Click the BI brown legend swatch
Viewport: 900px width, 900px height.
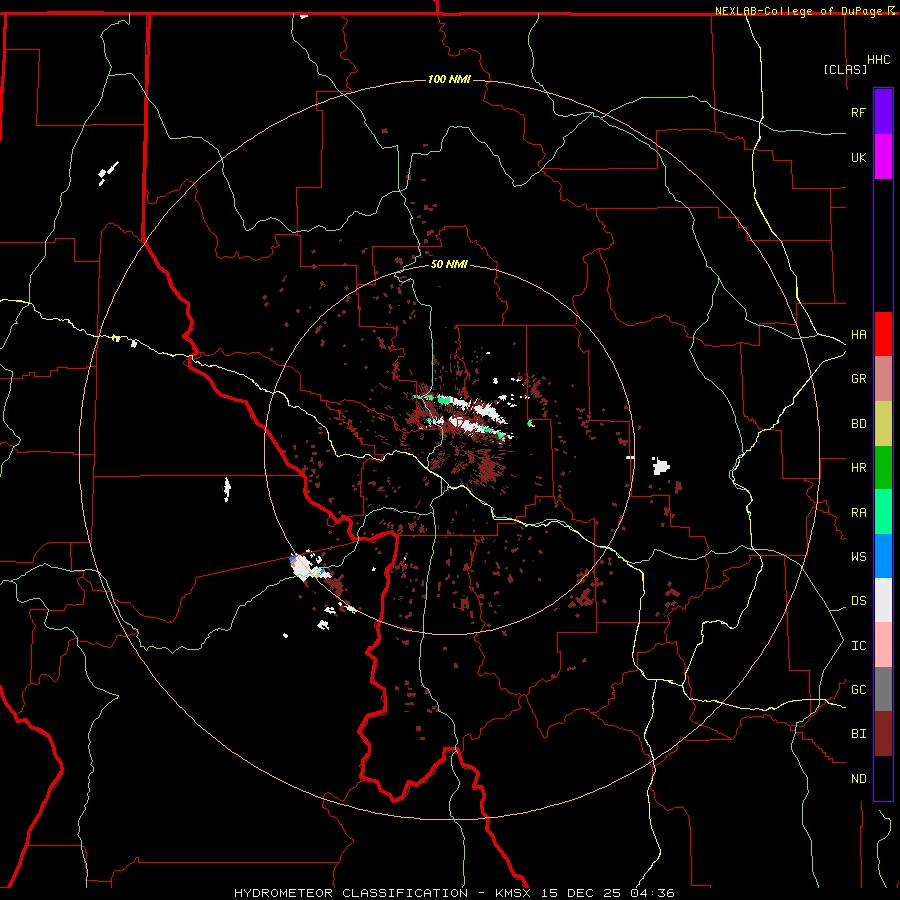point(883,734)
